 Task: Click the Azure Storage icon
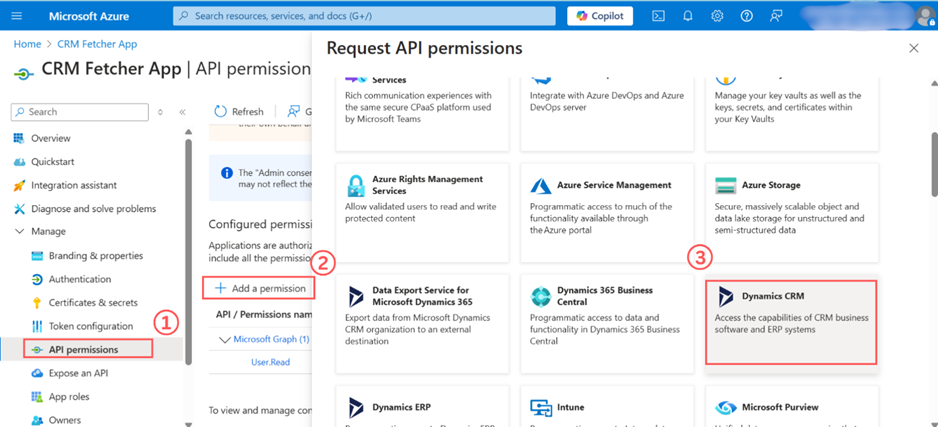click(726, 185)
